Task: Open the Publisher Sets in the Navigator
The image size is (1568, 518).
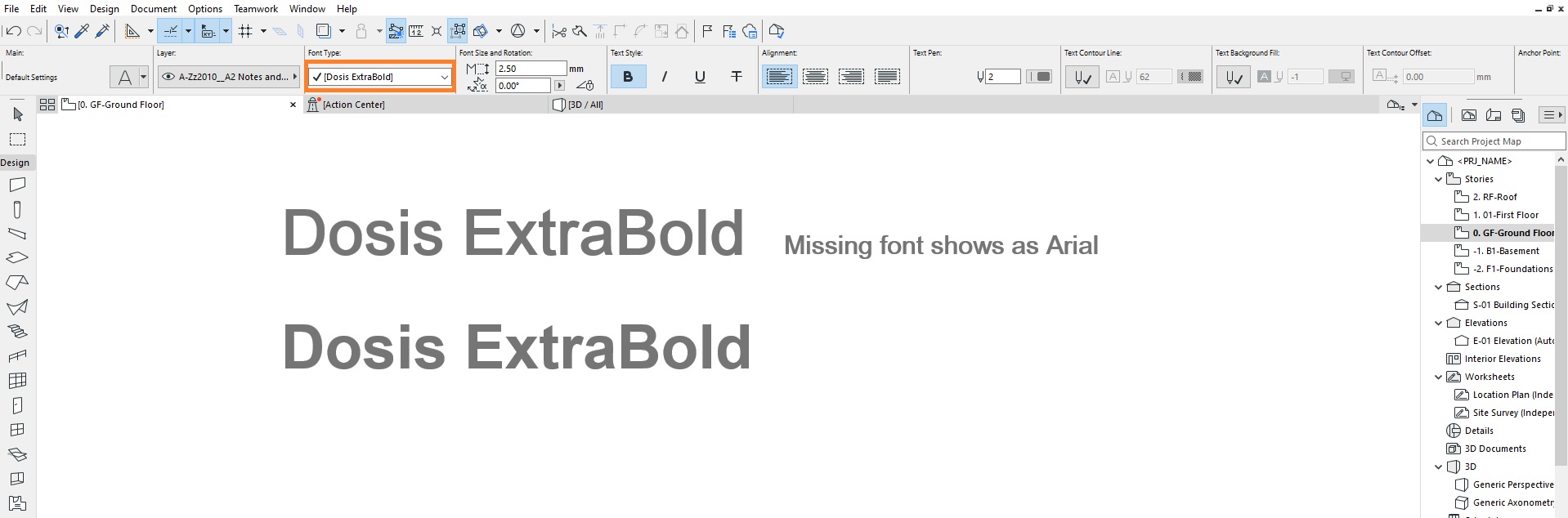Action: pos(1519,115)
